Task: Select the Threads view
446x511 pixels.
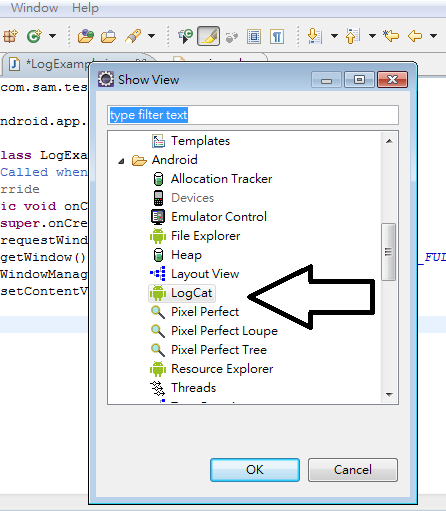Action: click(x=193, y=388)
